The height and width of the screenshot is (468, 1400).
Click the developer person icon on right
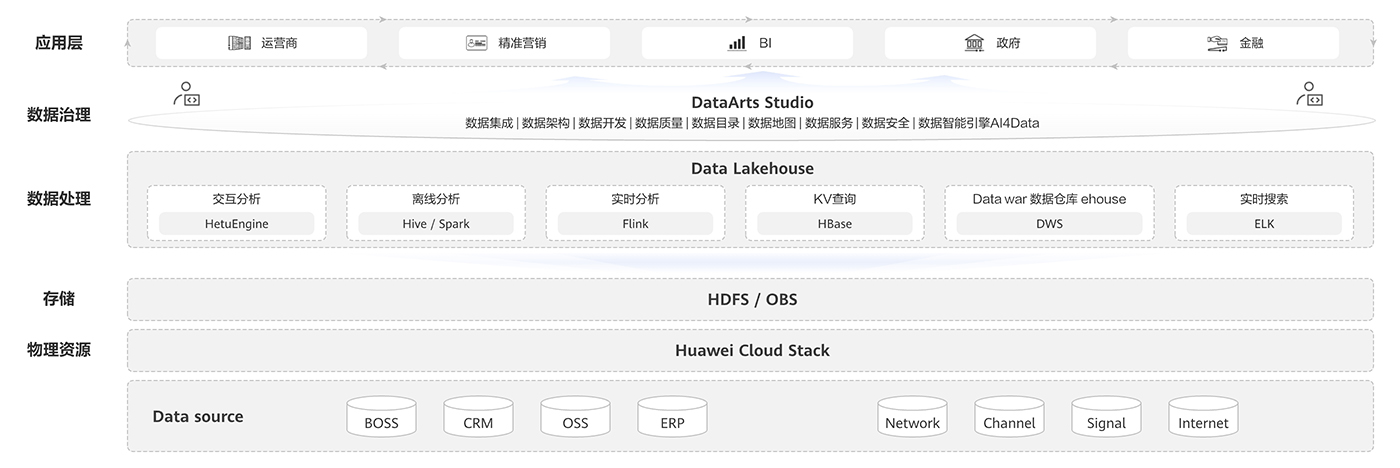[1309, 94]
